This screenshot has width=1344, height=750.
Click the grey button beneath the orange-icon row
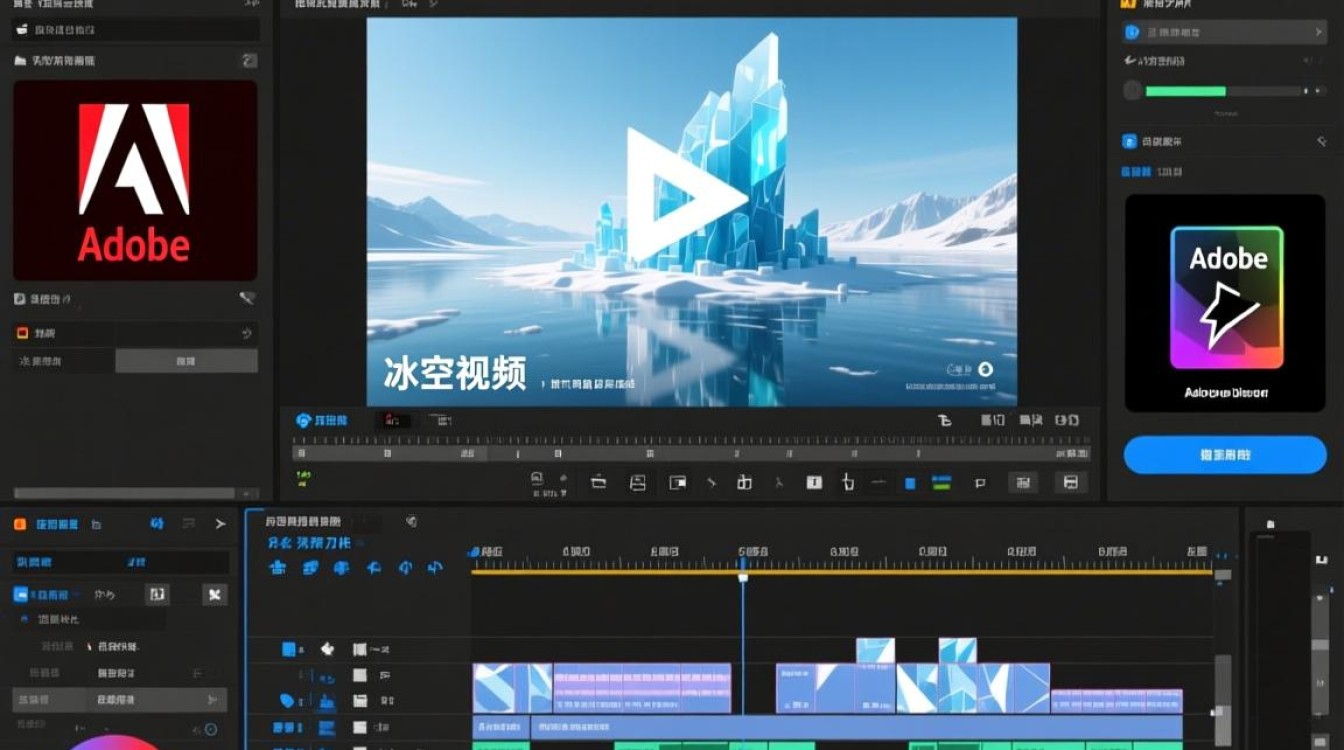(x=186, y=361)
